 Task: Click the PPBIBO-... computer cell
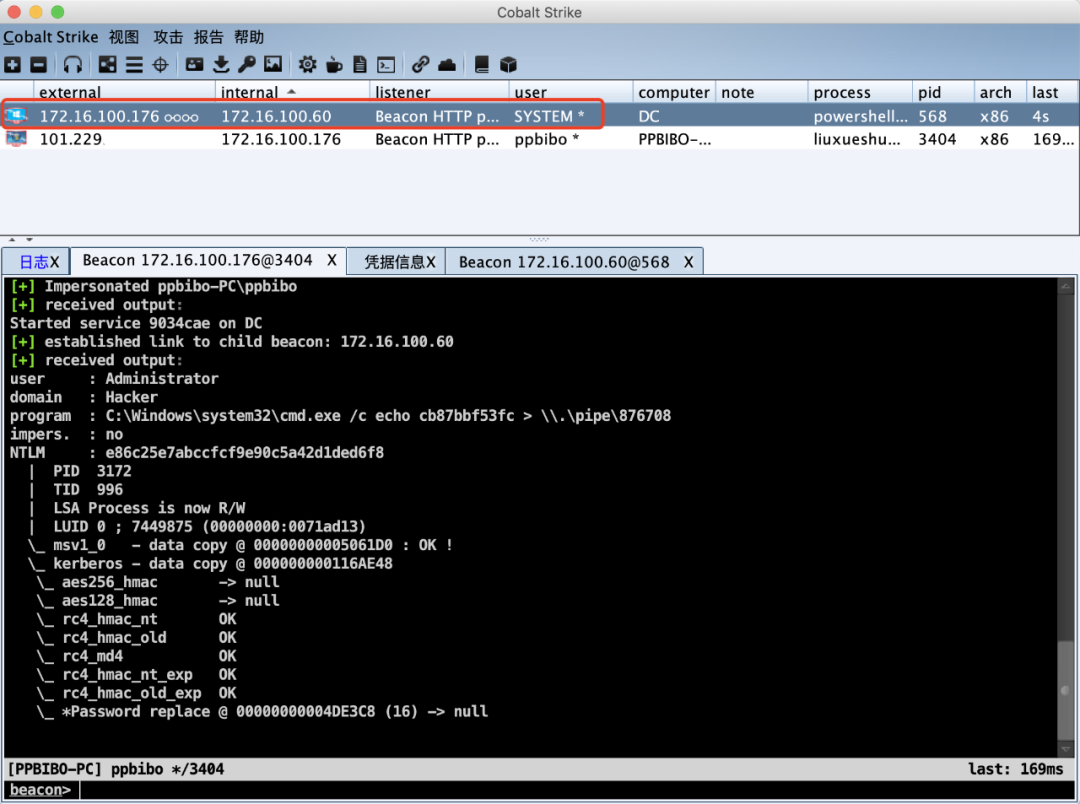pos(675,139)
